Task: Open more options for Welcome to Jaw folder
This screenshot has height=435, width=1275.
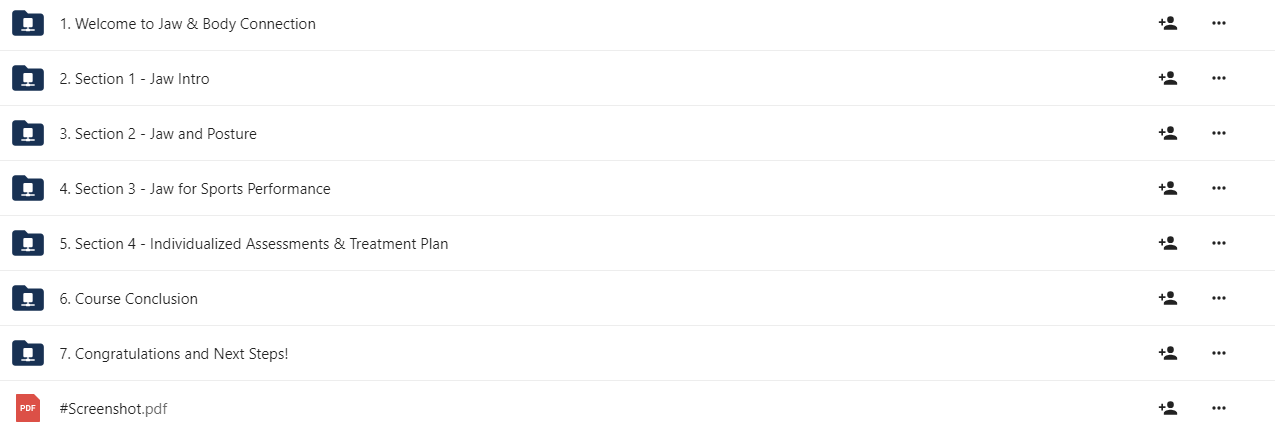Action: click(x=1218, y=23)
